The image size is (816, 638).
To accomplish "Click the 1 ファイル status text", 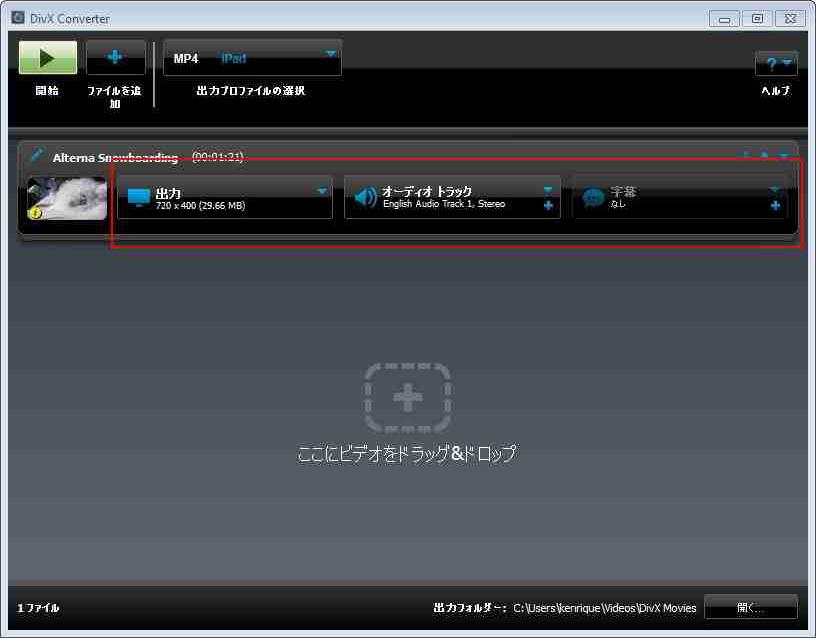I will pos(38,608).
